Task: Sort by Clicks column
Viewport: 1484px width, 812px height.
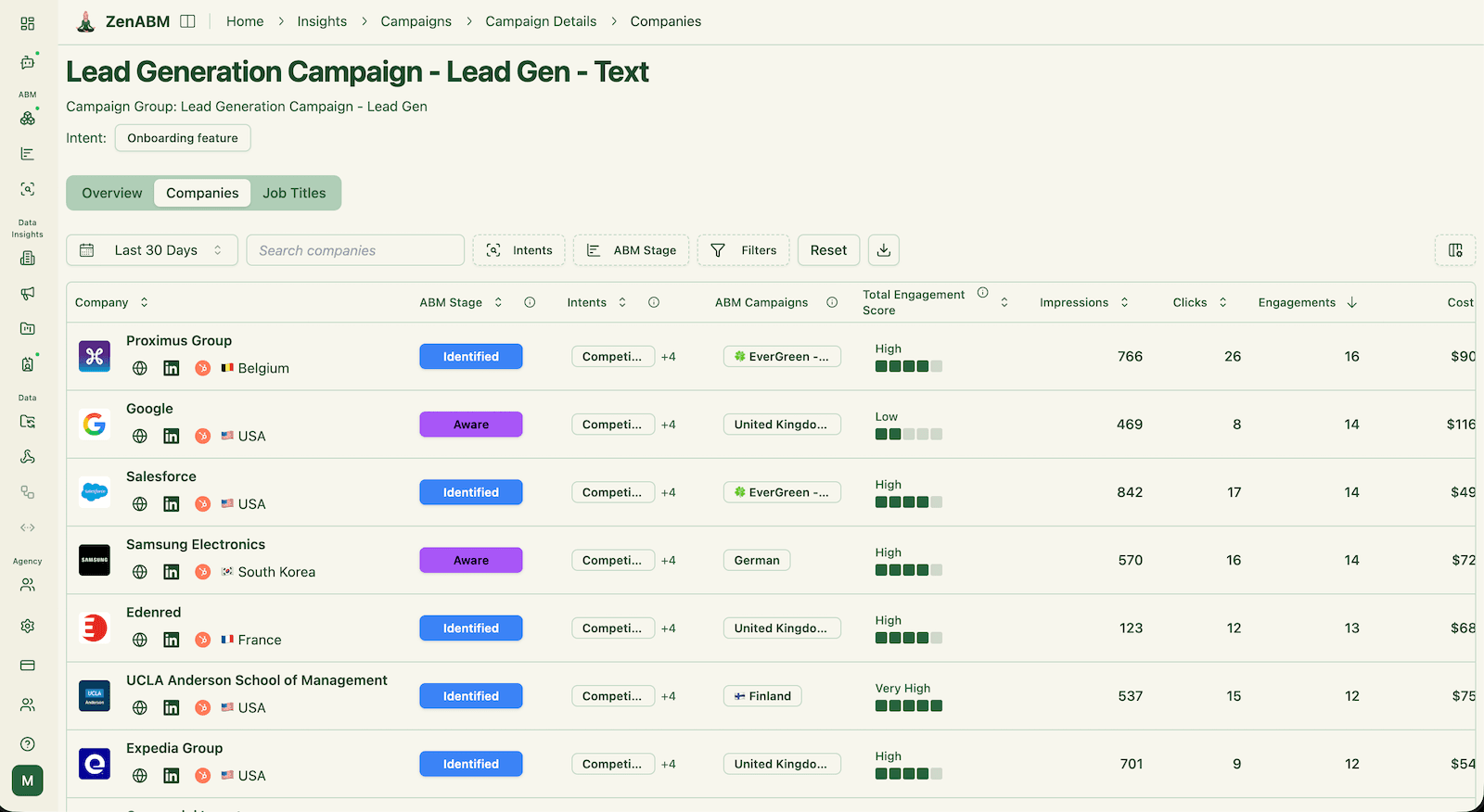Action: click(1200, 302)
